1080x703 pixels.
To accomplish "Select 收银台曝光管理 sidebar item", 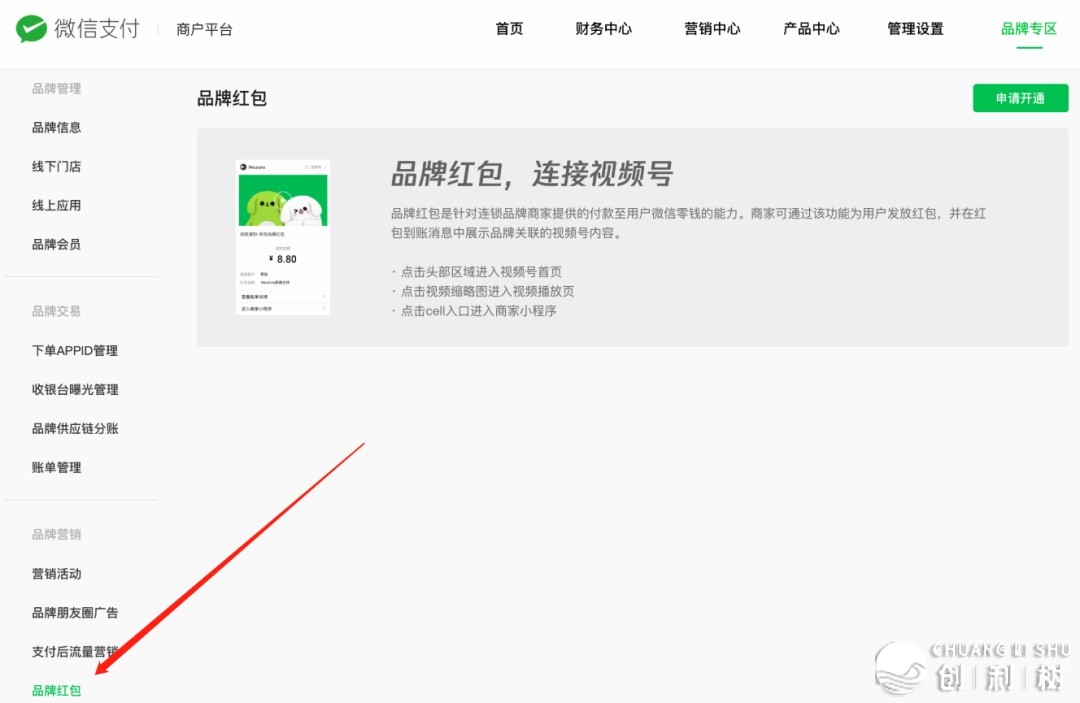I will coord(75,390).
